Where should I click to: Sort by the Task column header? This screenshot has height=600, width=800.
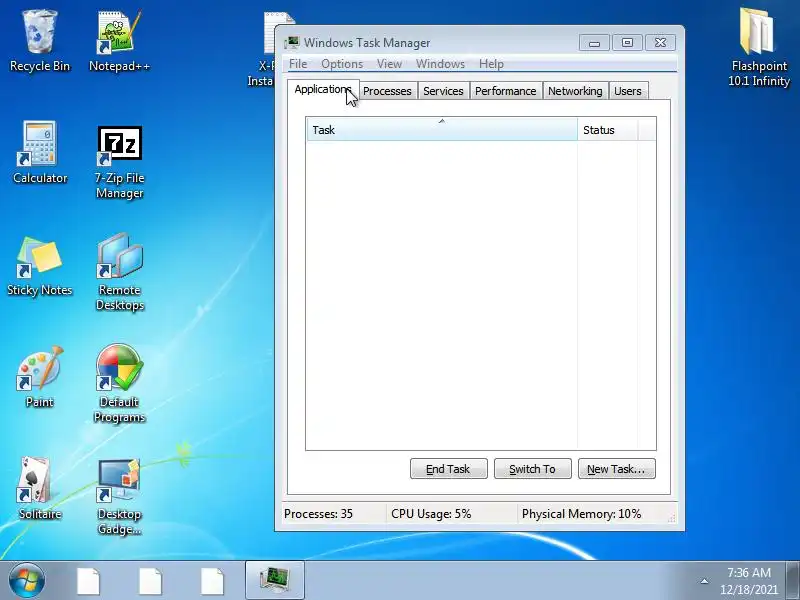pyautogui.click(x=442, y=130)
